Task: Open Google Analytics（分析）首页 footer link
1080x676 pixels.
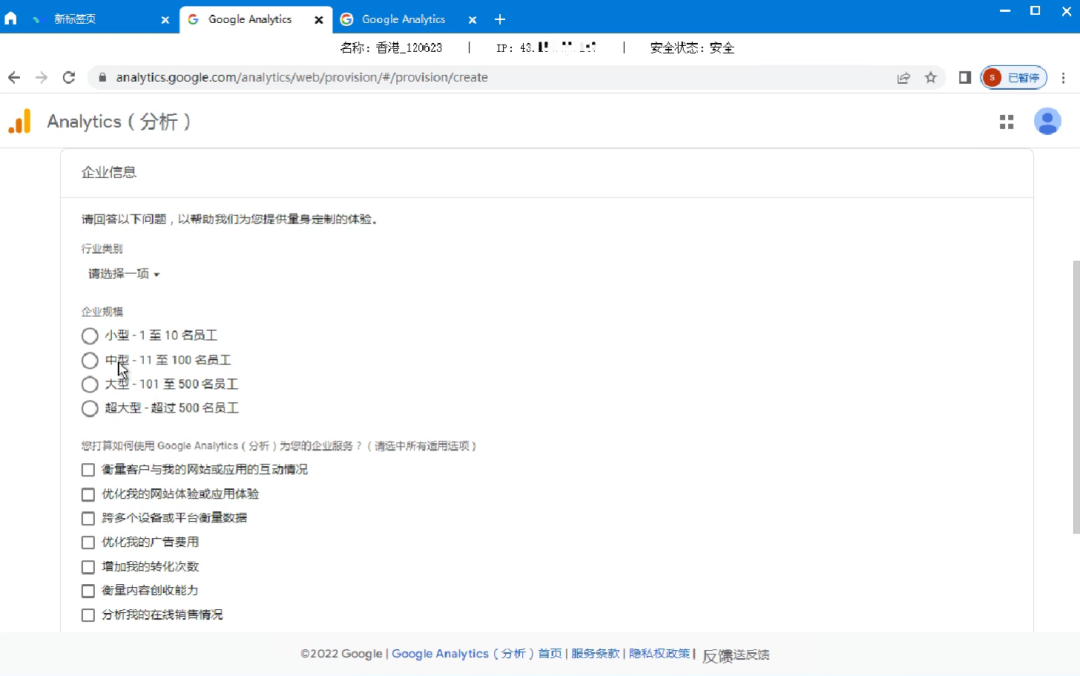Action: pos(477,654)
